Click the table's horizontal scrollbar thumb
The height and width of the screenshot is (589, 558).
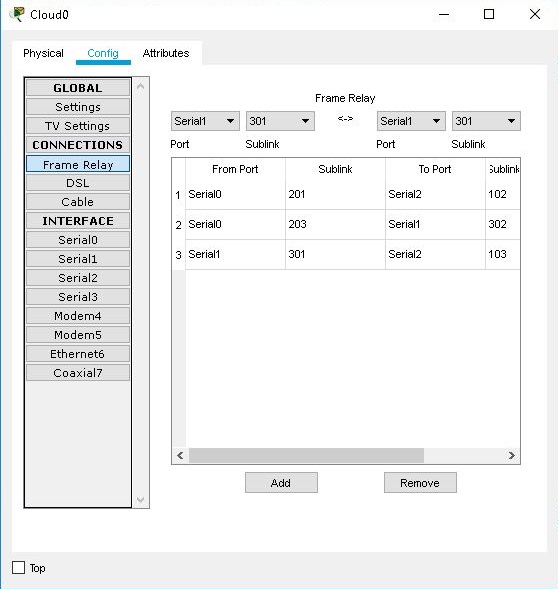[x=306, y=456]
